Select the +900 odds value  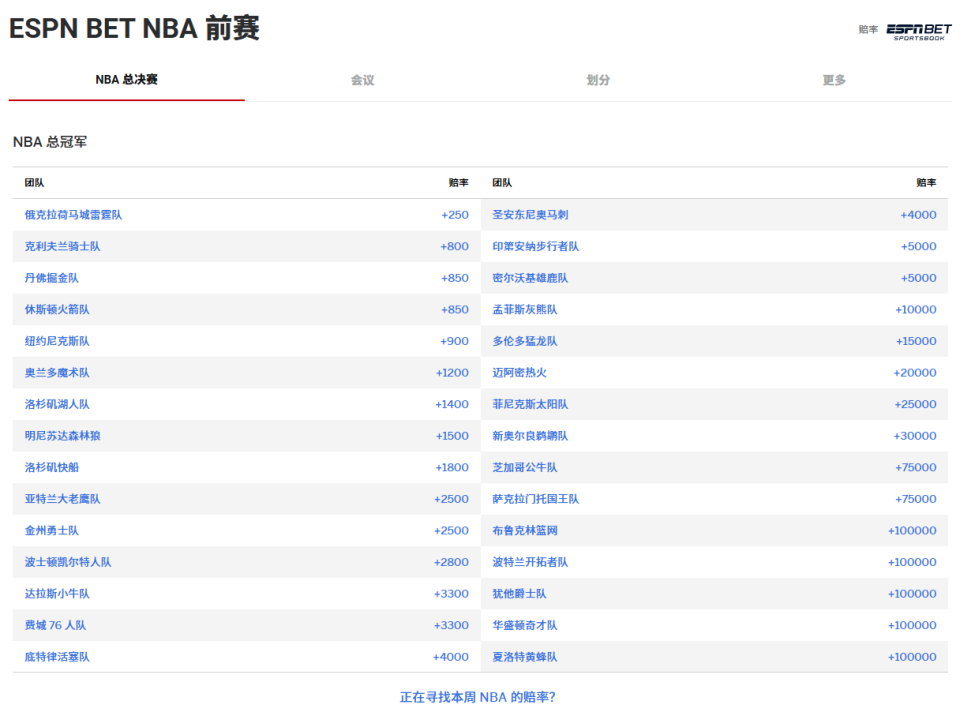pos(454,341)
